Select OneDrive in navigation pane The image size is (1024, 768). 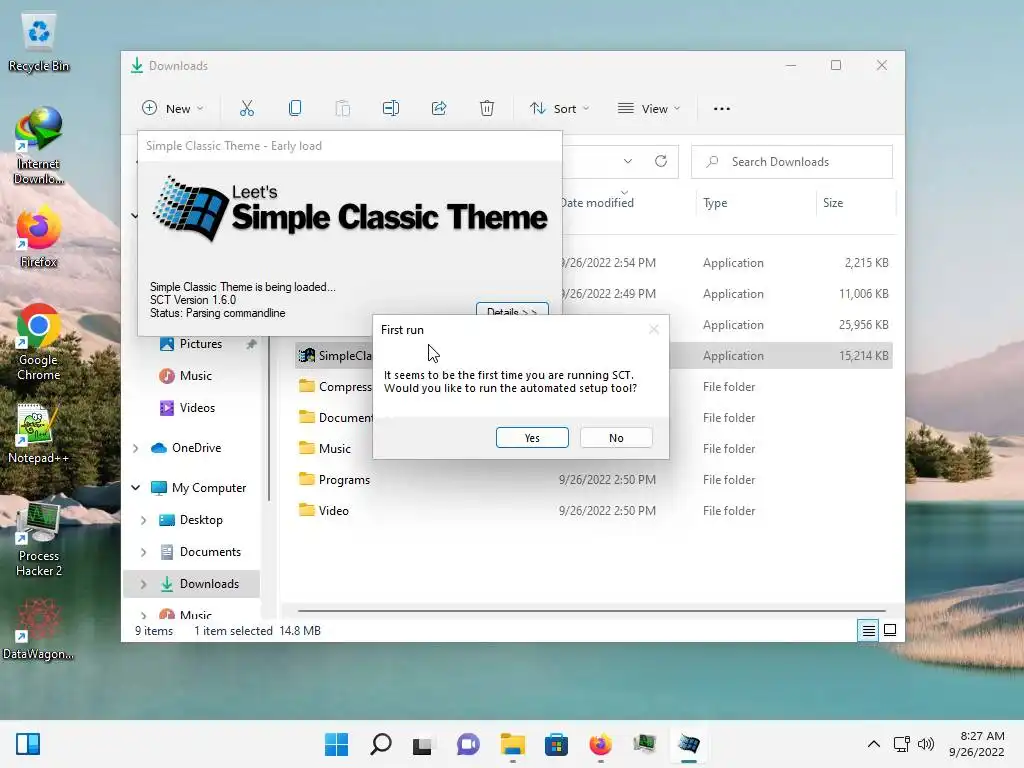point(196,448)
